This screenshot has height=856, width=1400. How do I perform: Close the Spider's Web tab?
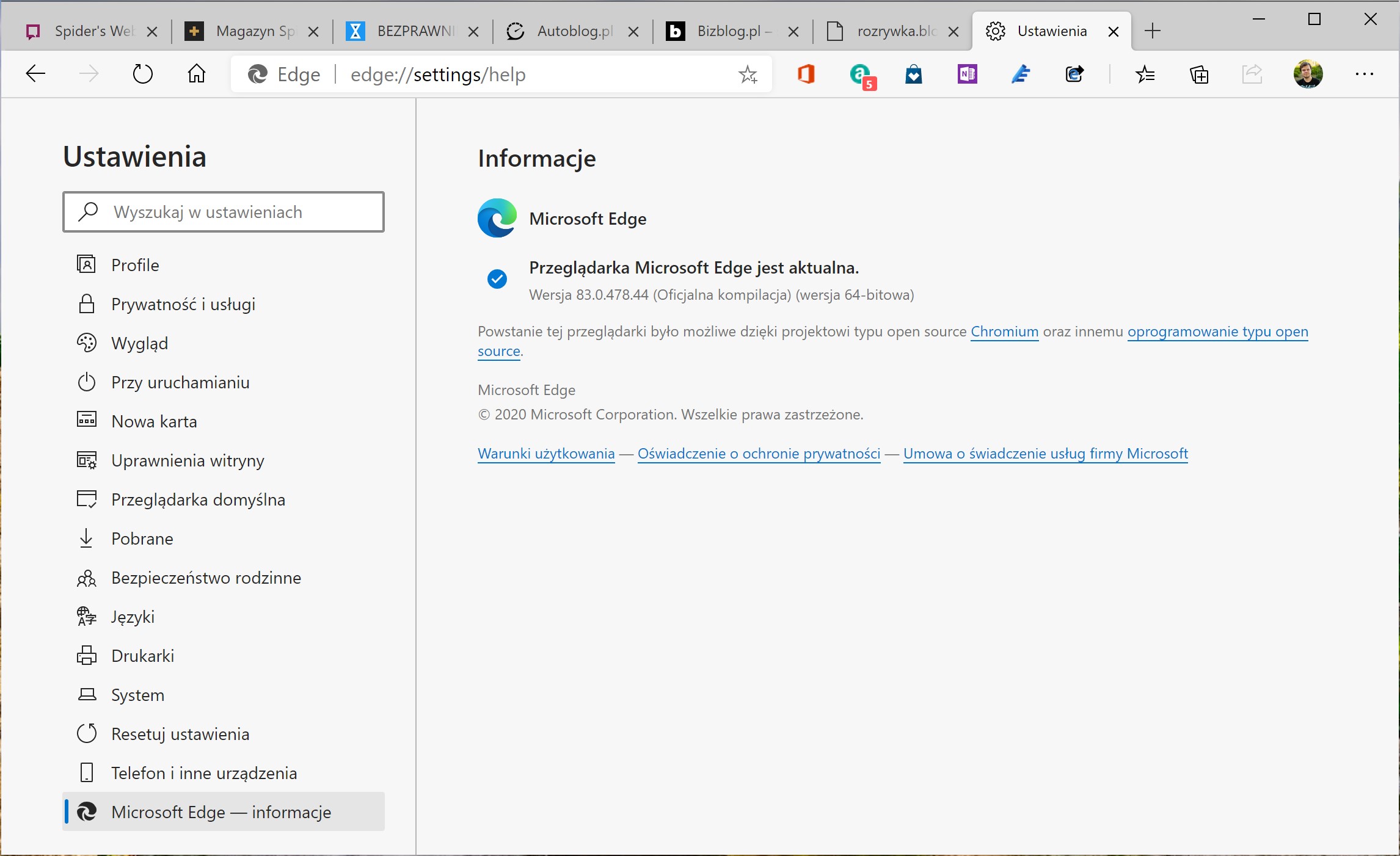tap(153, 32)
